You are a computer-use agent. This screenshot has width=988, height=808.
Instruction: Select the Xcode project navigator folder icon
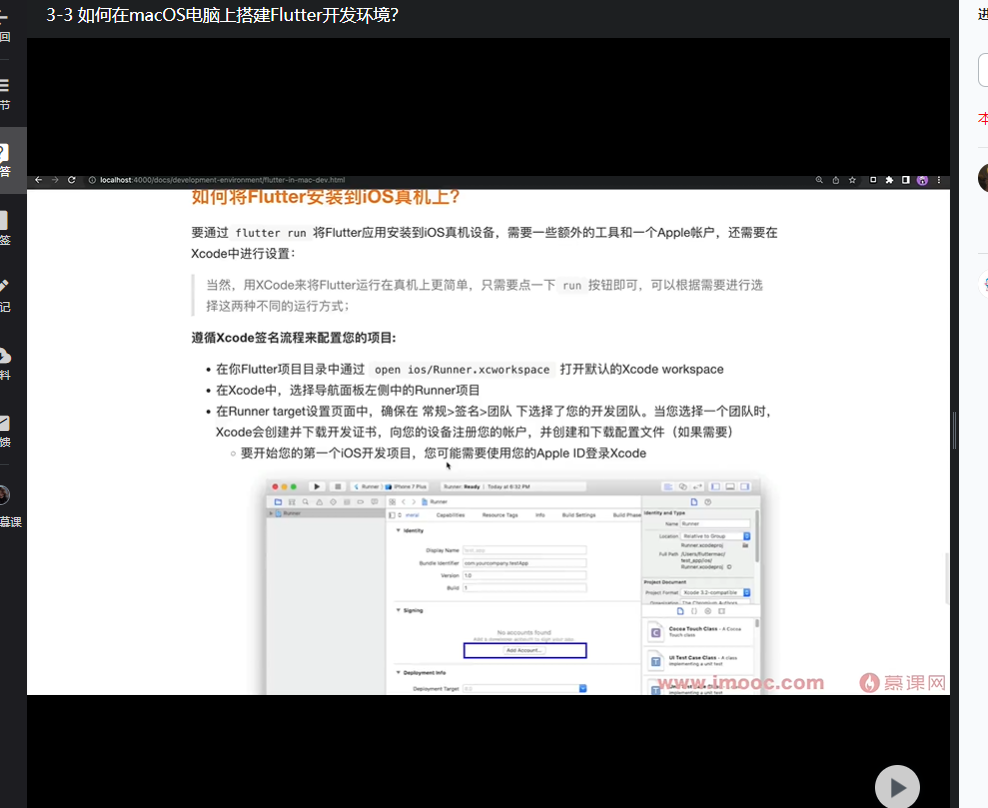tap(278, 502)
